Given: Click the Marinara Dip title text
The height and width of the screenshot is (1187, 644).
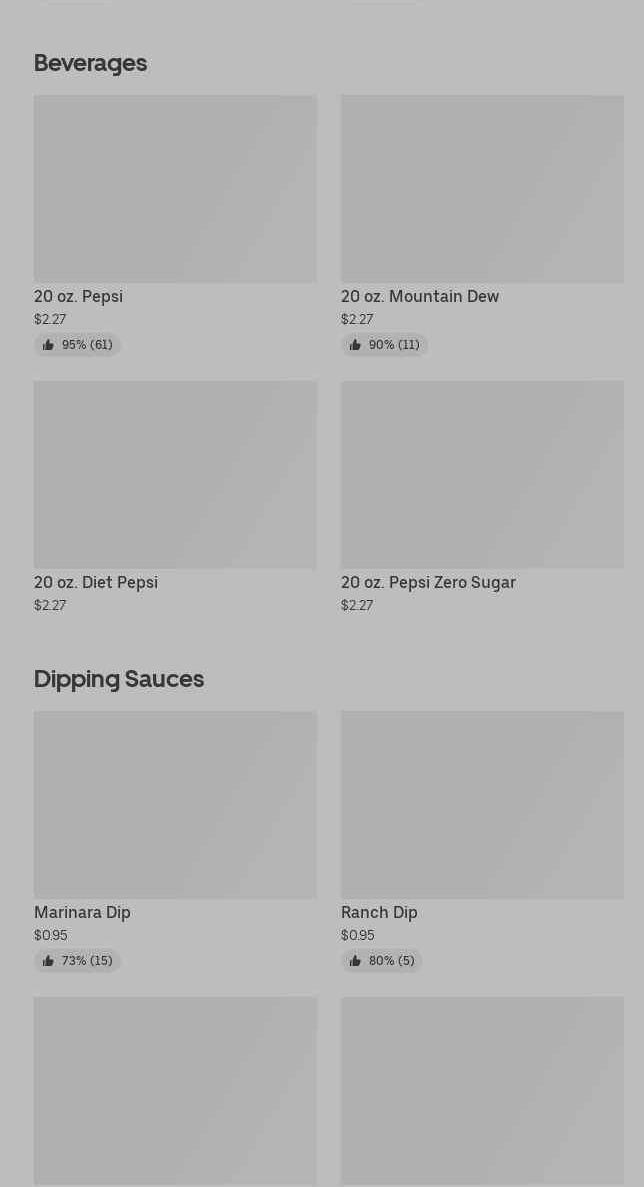Looking at the screenshot, I should tap(82, 913).
